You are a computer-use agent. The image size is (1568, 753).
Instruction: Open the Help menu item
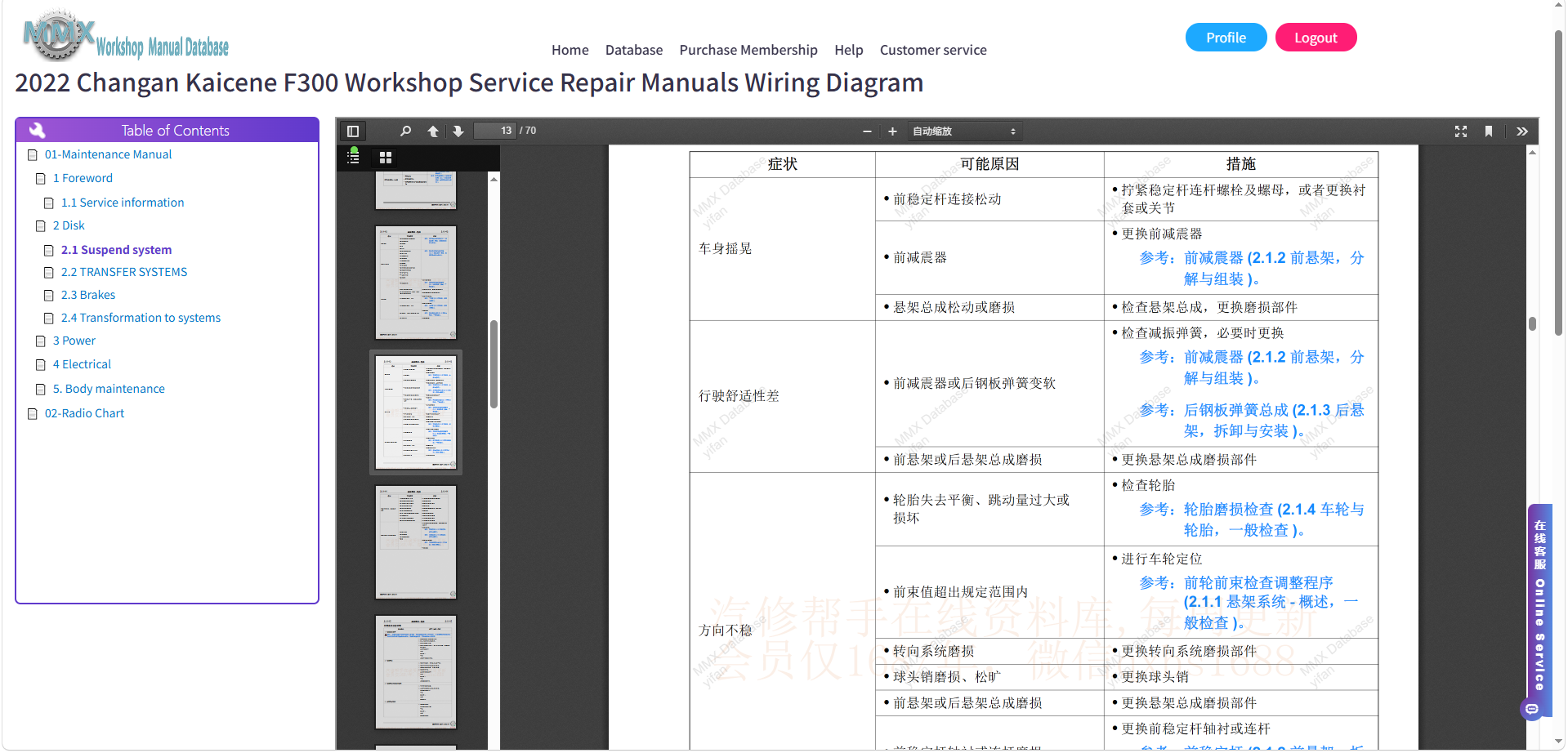849,50
